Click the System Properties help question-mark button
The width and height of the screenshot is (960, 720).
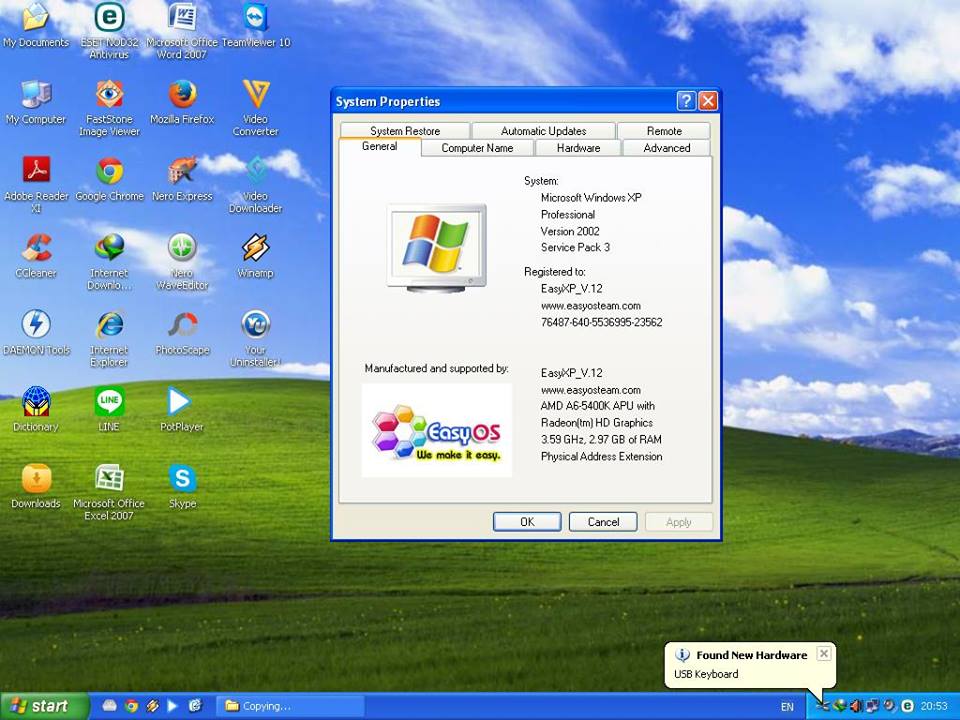(686, 101)
